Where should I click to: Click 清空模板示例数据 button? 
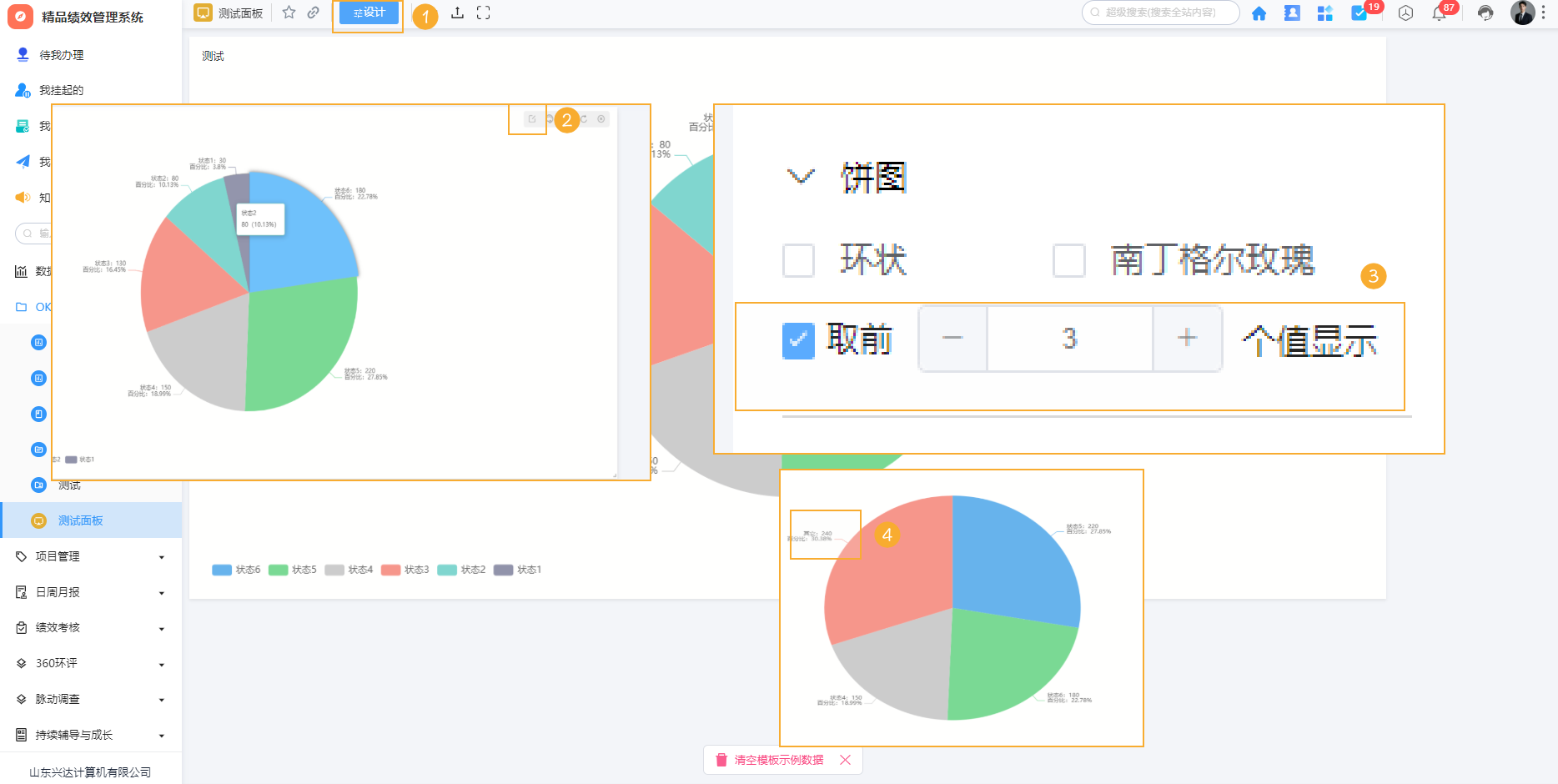(x=777, y=760)
